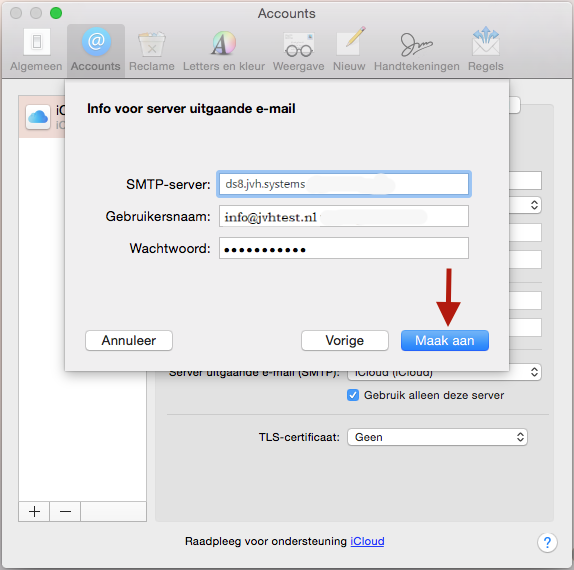Follow the iCloud support link
574x570 pixels.
pos(367,541)
